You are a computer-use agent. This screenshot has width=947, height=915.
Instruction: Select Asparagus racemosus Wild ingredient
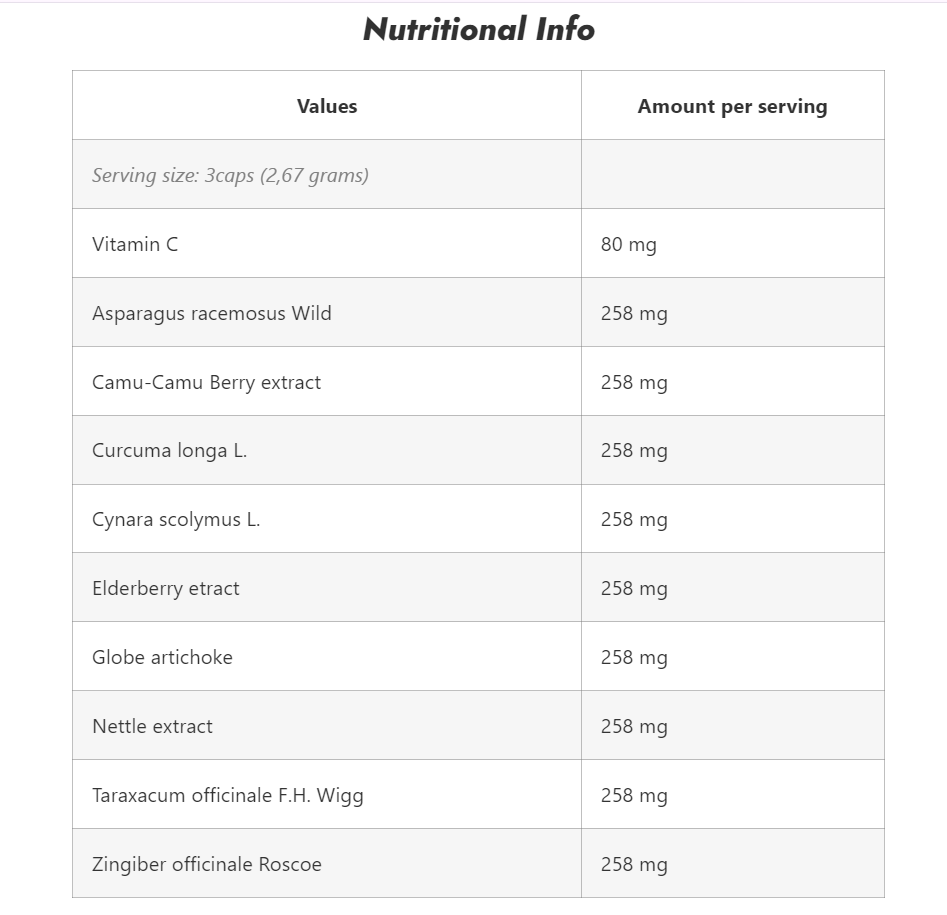pyautogui.click(x=211, y=313)
